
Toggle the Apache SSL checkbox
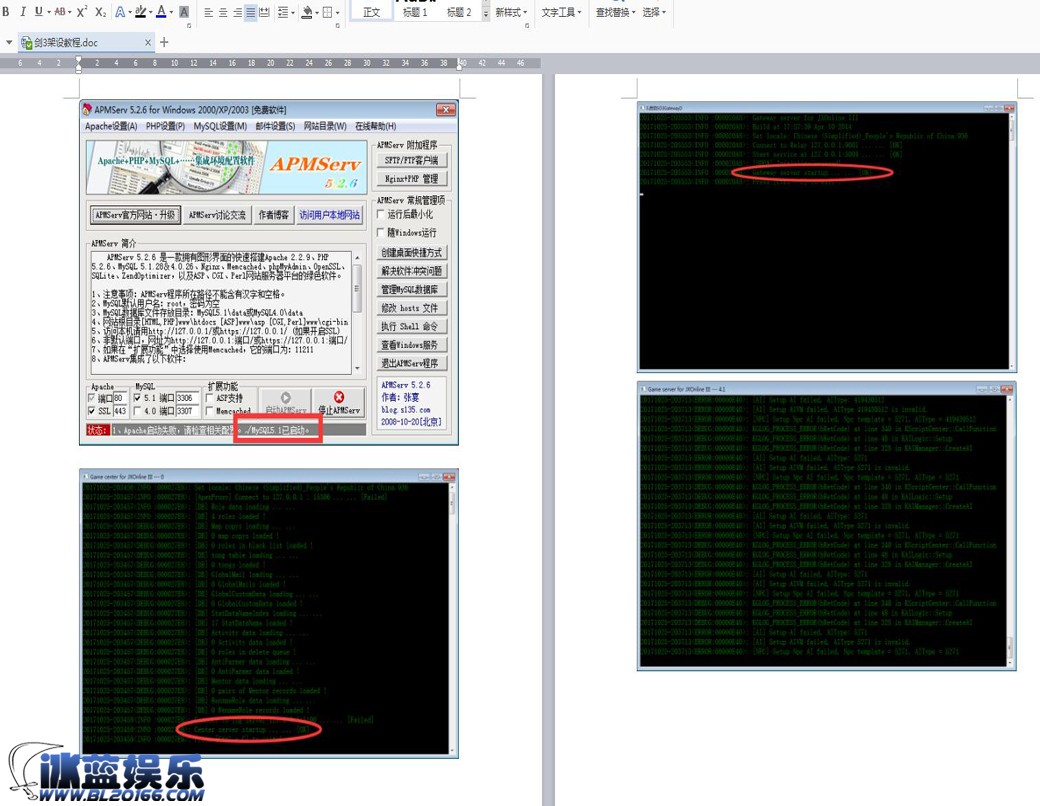tap(92, 411)
